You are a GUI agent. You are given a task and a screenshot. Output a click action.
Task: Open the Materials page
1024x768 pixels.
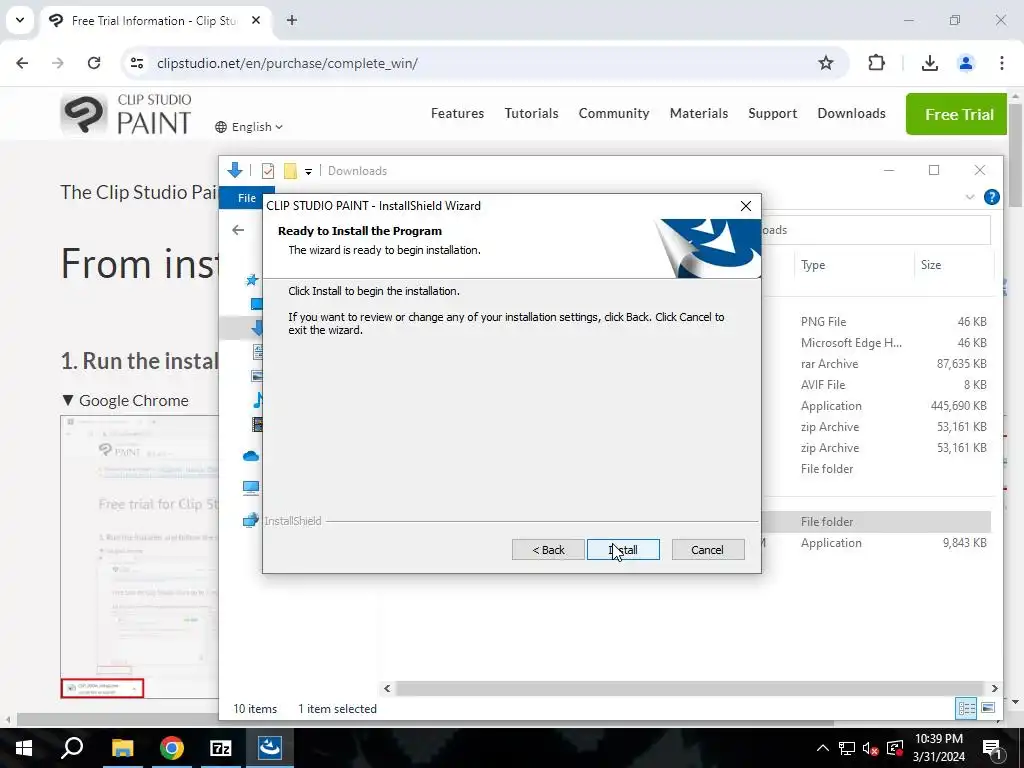tap(699, 113)
